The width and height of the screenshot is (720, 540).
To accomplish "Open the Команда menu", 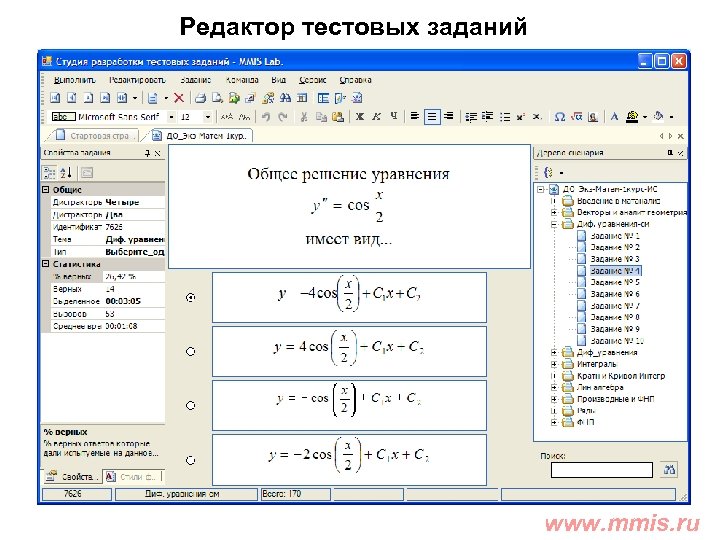I will (242, 80).
